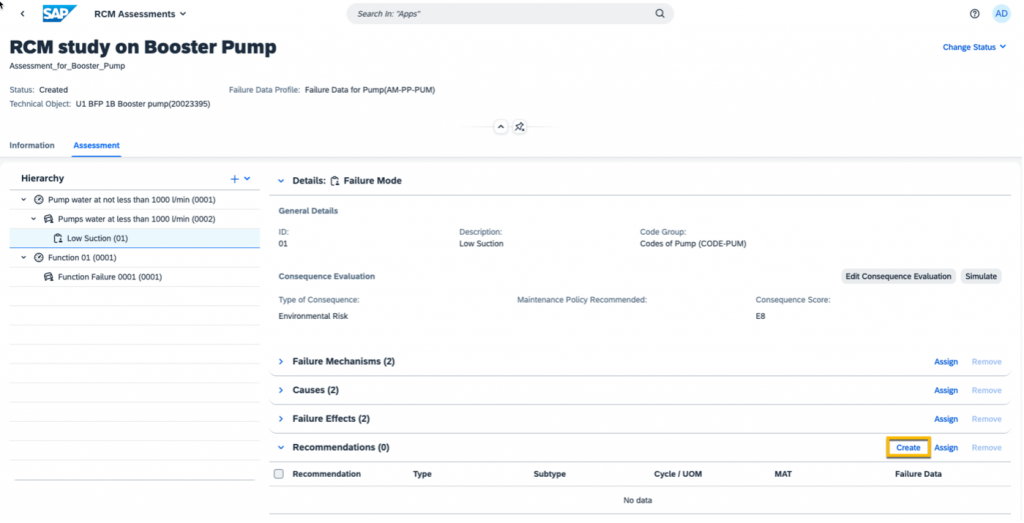1024x523 pixels.
Task: Click the Type column header
Action: coord(422,474)
